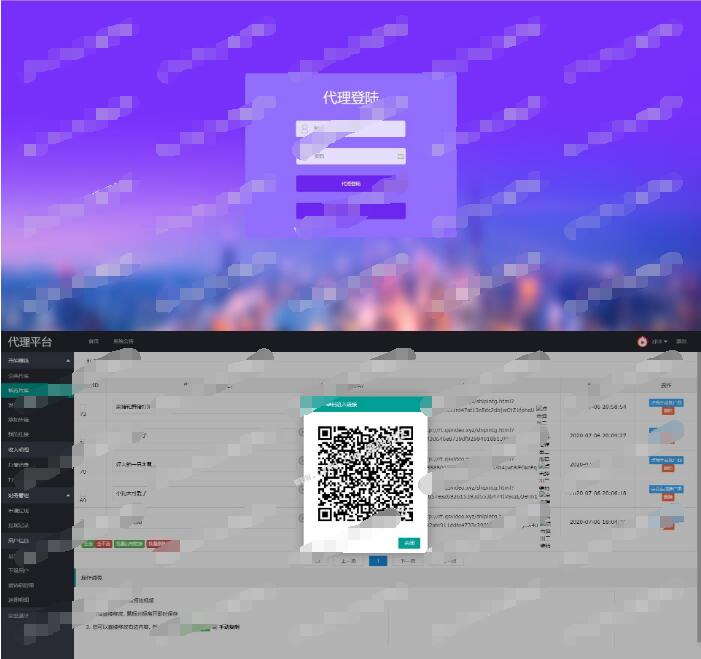The width and height of the screenshot is (701, 659).
Task: Click the green close button in QR dialog
Action: pos(409,543)
